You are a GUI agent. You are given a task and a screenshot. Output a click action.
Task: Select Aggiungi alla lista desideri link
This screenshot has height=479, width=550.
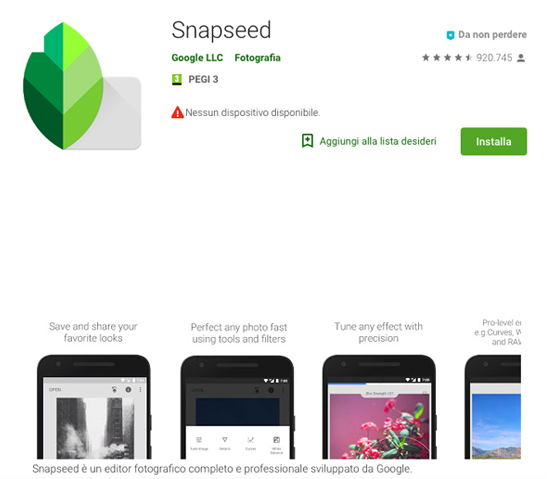(x=378, y=141)
